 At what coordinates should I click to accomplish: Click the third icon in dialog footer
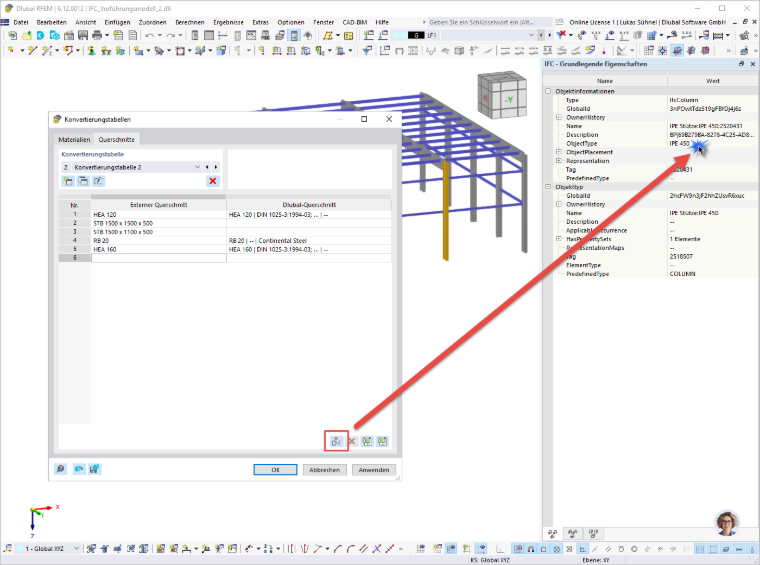point(94,469)
